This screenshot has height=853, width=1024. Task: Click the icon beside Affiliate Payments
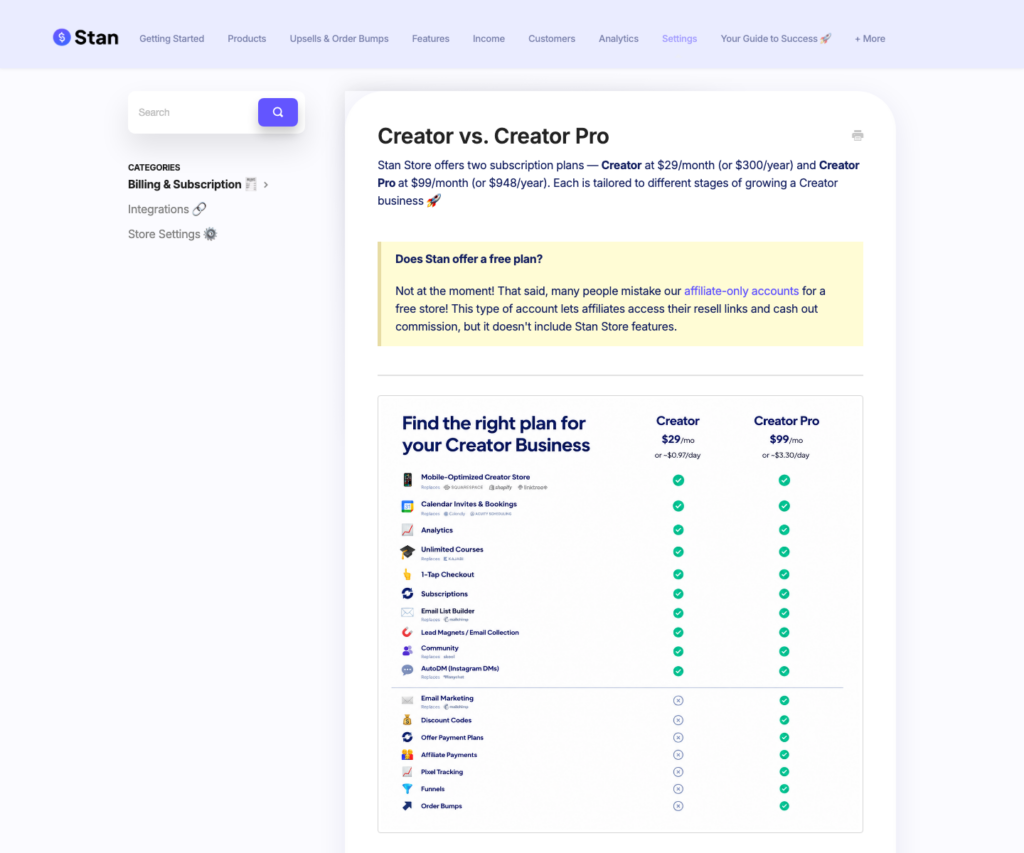408,754
